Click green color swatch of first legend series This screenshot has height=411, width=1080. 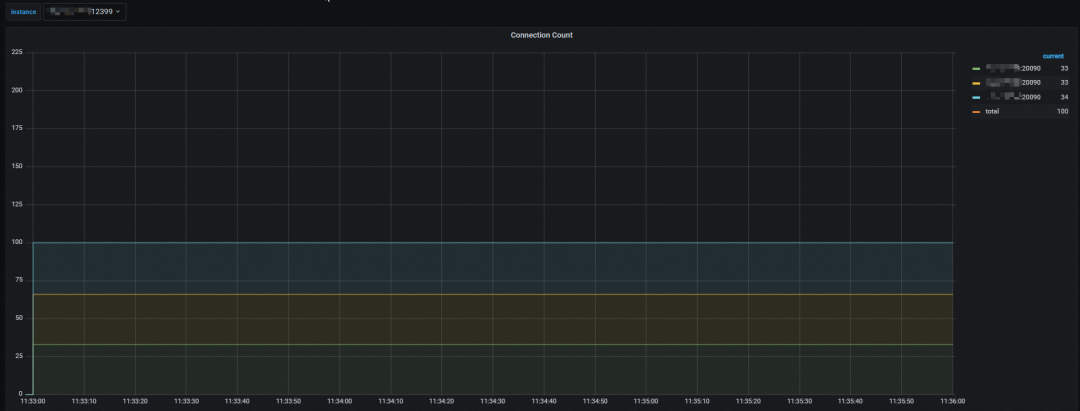coord(976,69)
